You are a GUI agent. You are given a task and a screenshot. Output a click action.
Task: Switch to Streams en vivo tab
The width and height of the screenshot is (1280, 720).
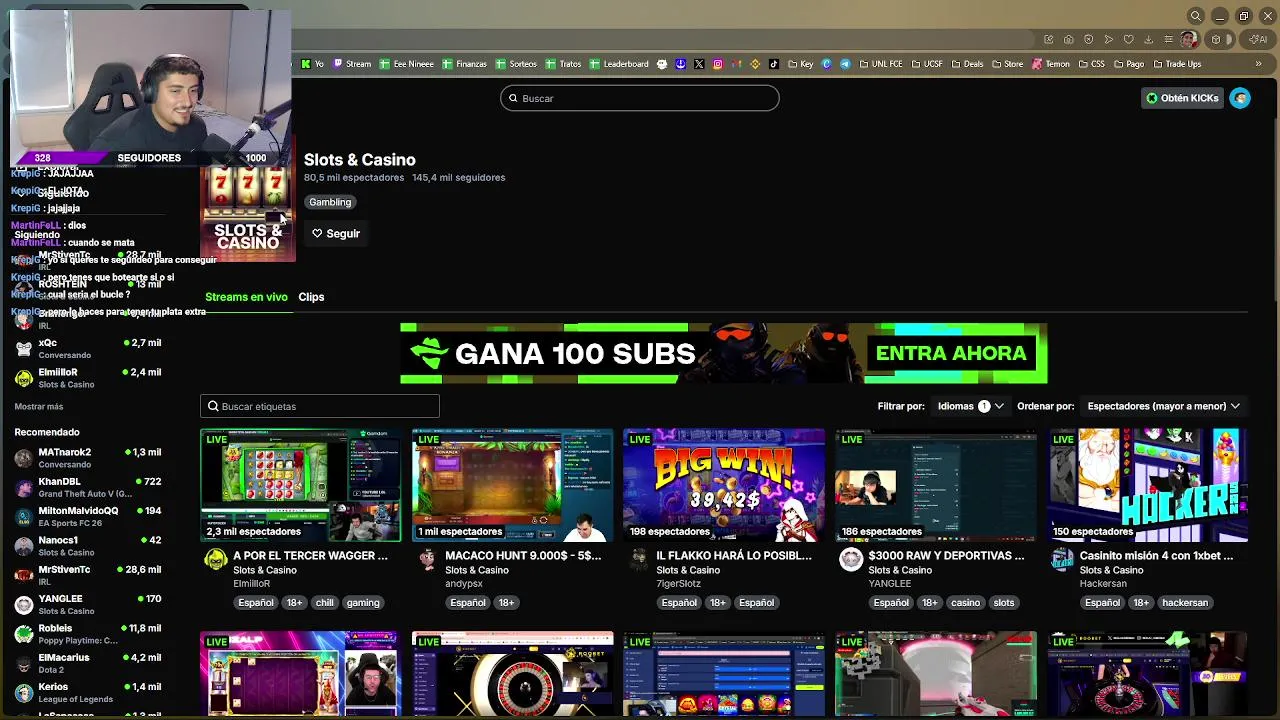click(246, 297)
